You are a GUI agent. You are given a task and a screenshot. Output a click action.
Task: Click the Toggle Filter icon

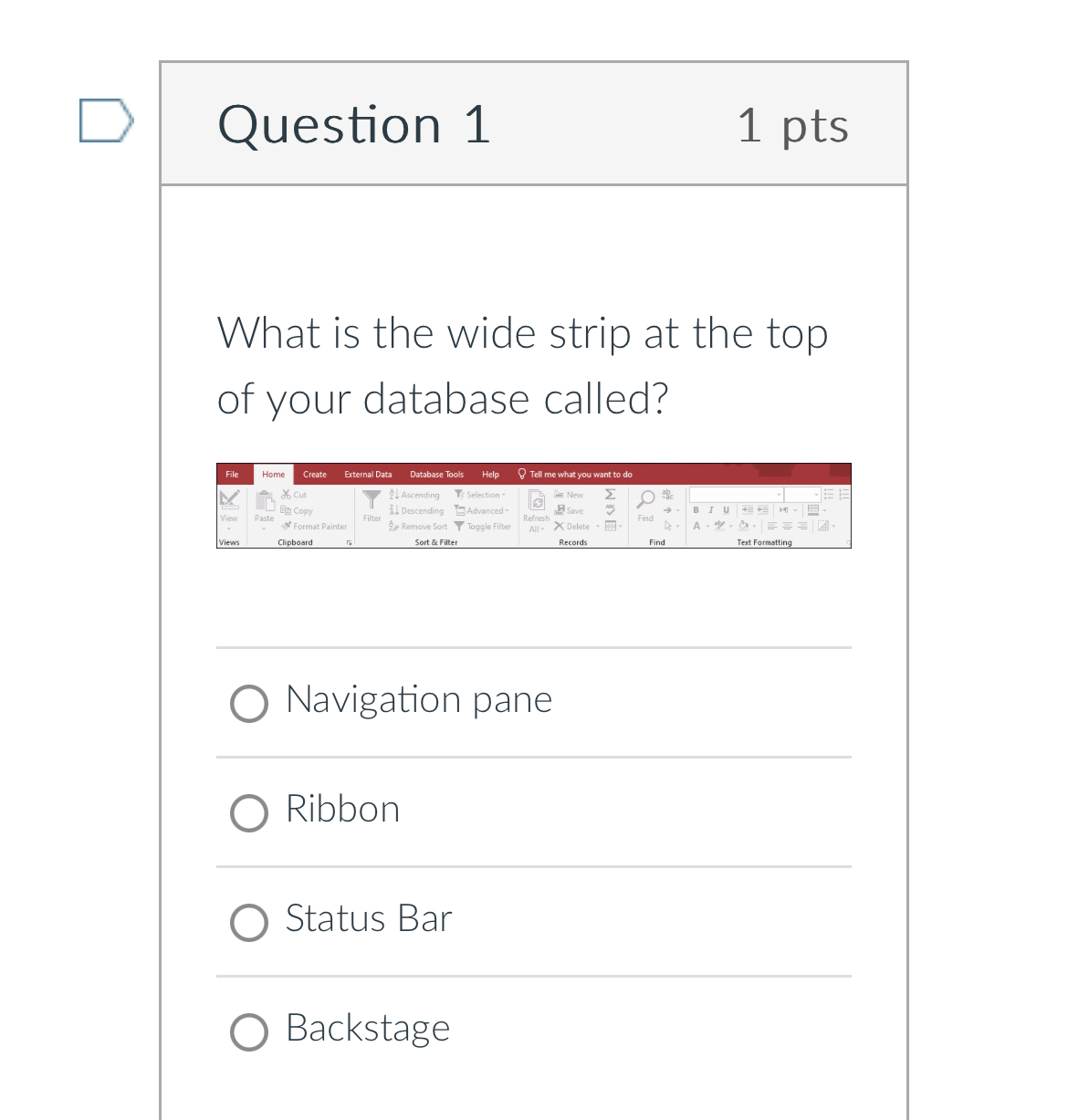click(x=459, y=527)
